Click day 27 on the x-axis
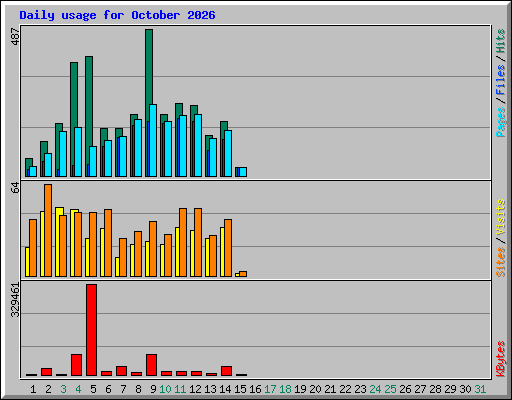 (x=420, y=389)
